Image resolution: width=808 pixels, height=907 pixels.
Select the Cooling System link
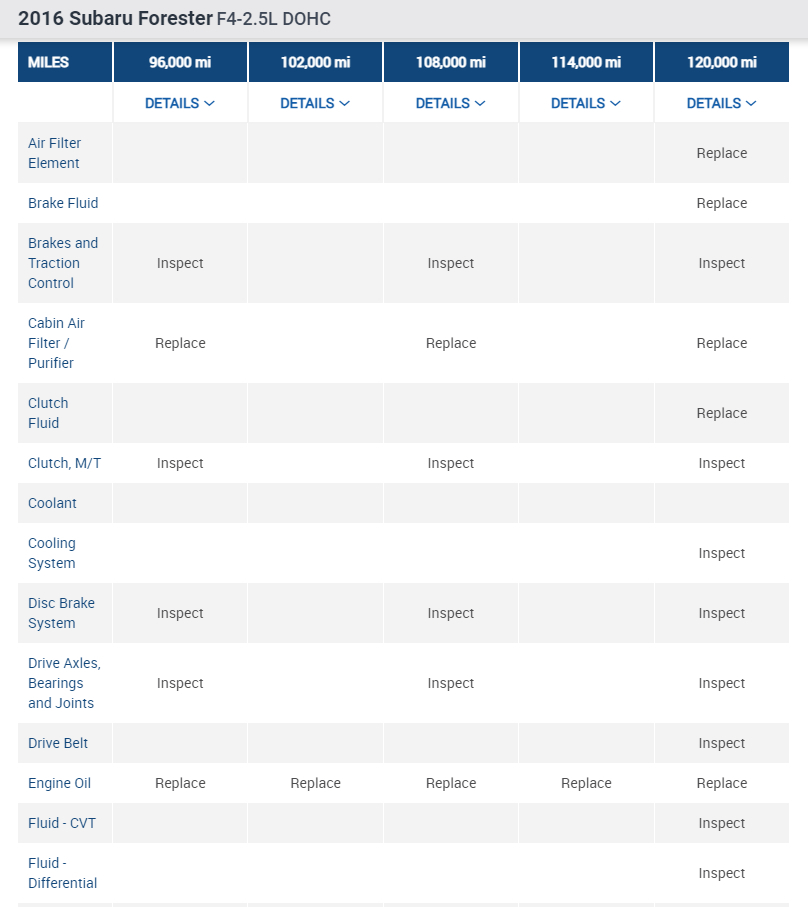click(52, 553)
